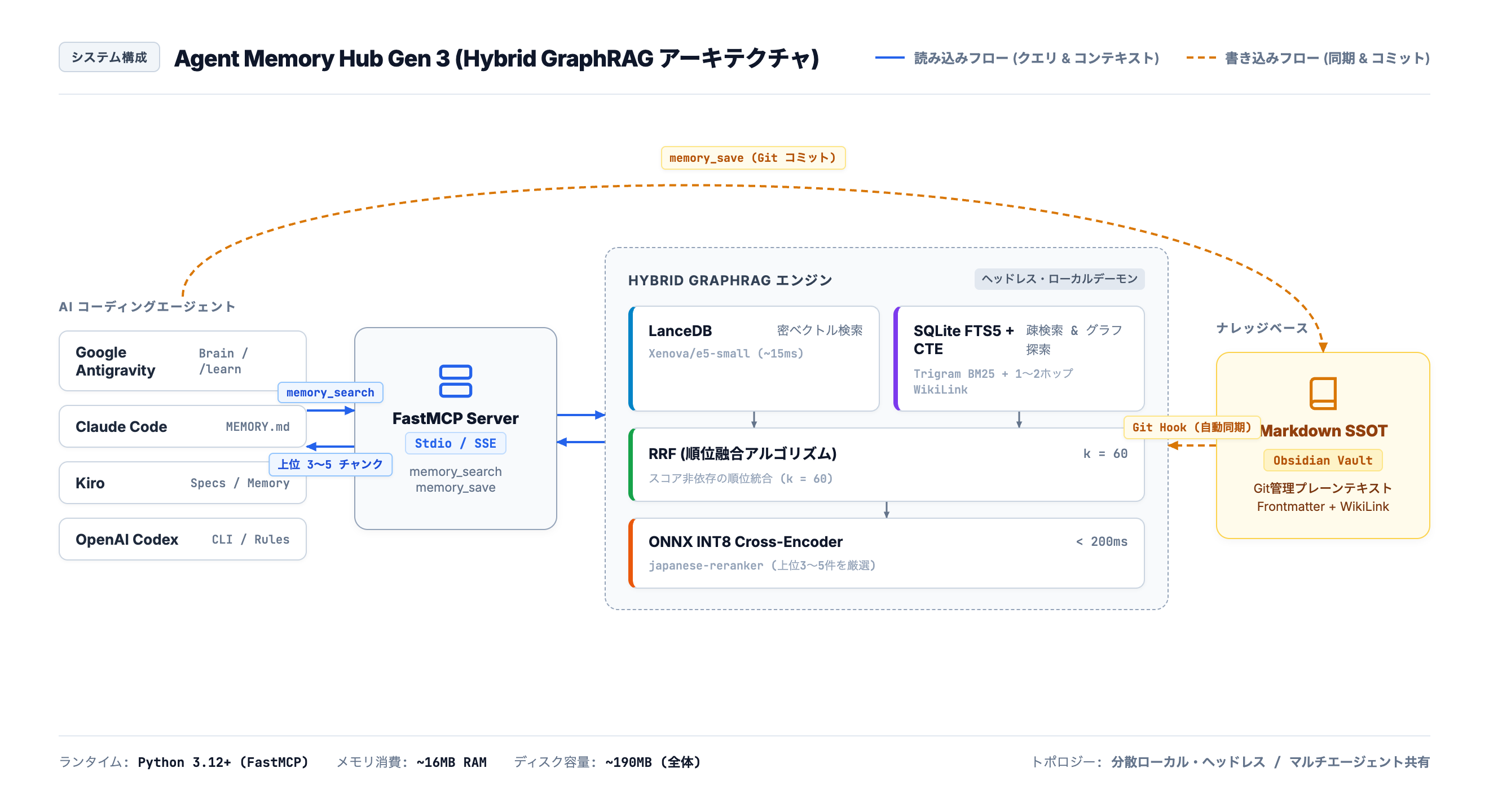Click the Stdio / SSE badge

point(456,443)
